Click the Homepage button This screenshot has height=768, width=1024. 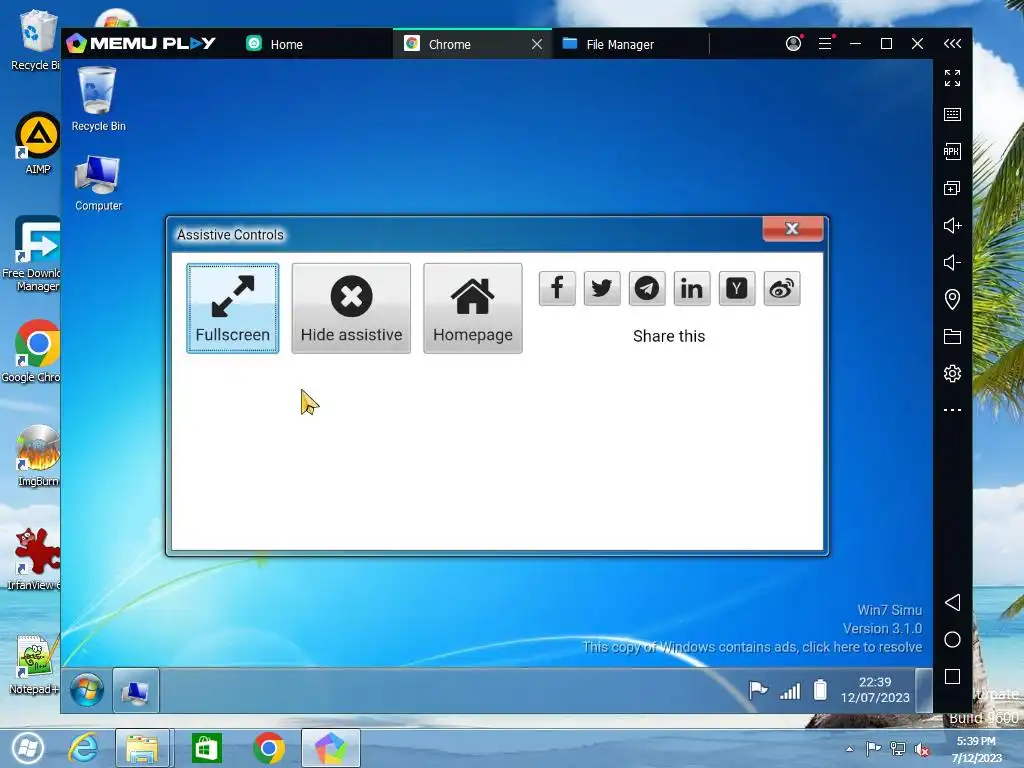pyautogui.click(x=473, y=308)
